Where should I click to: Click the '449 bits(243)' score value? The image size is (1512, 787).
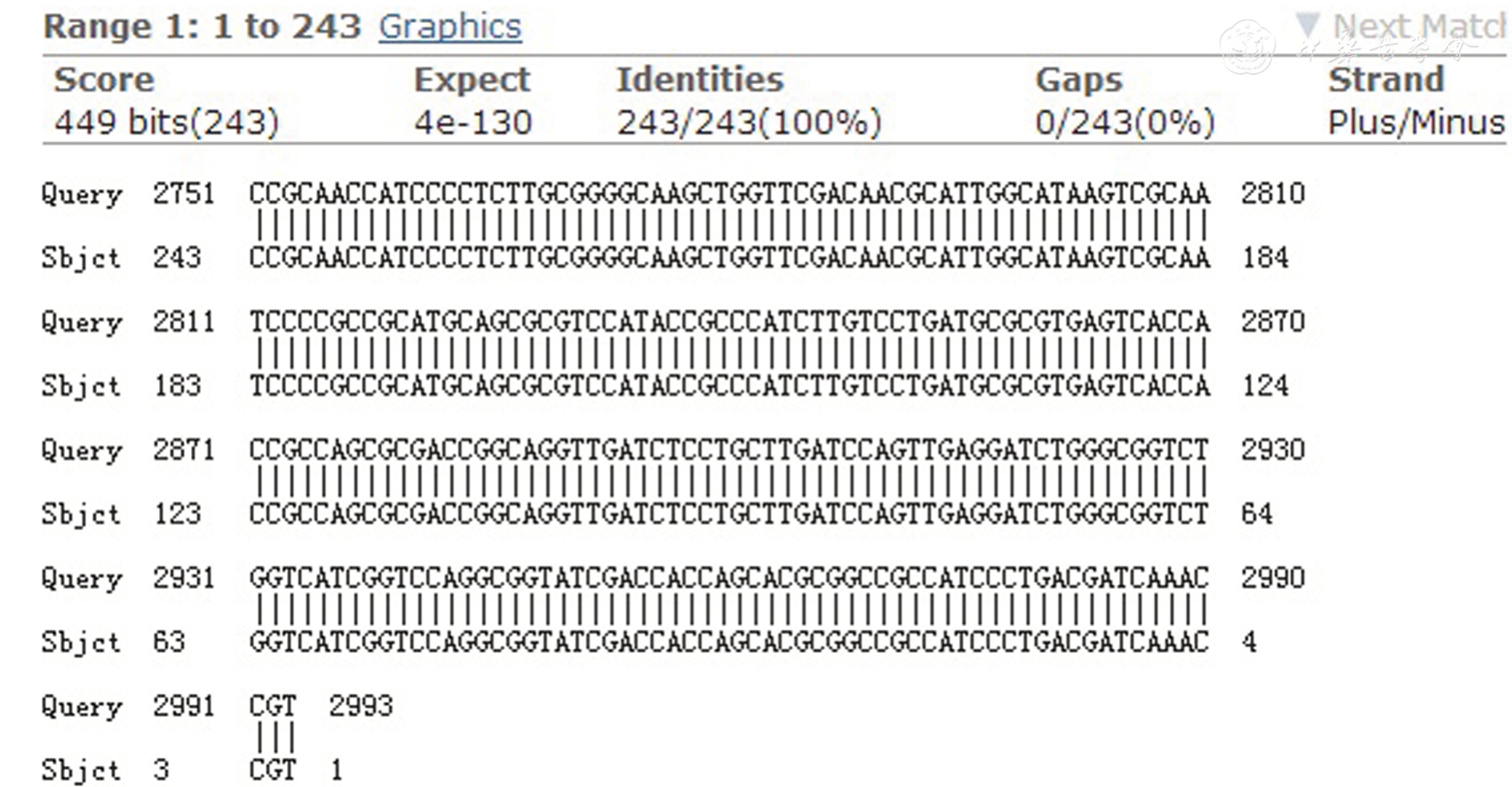(166, 122)
